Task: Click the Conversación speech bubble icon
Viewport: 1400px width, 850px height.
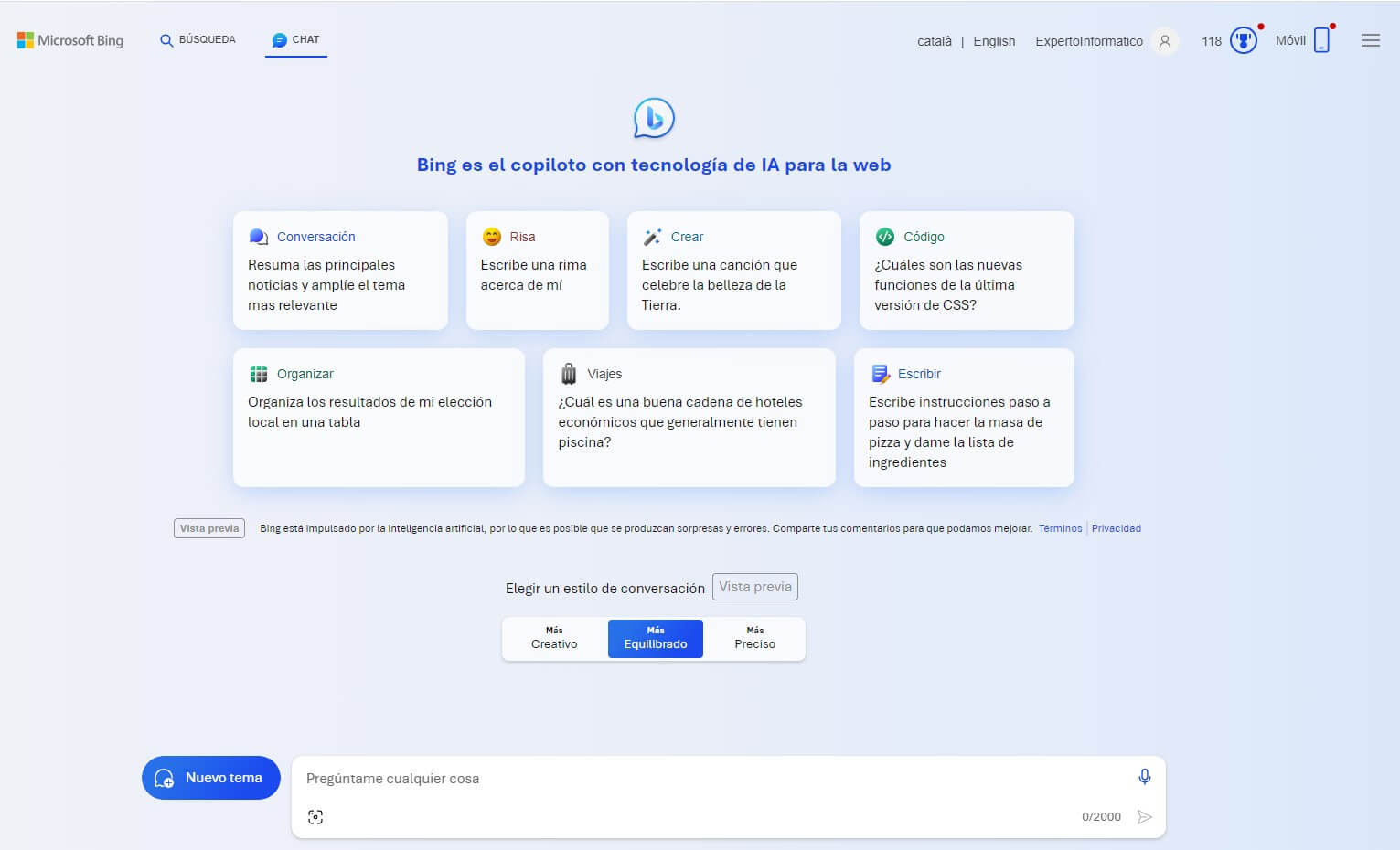Action: pyautogui.click(x=258, y=237)
